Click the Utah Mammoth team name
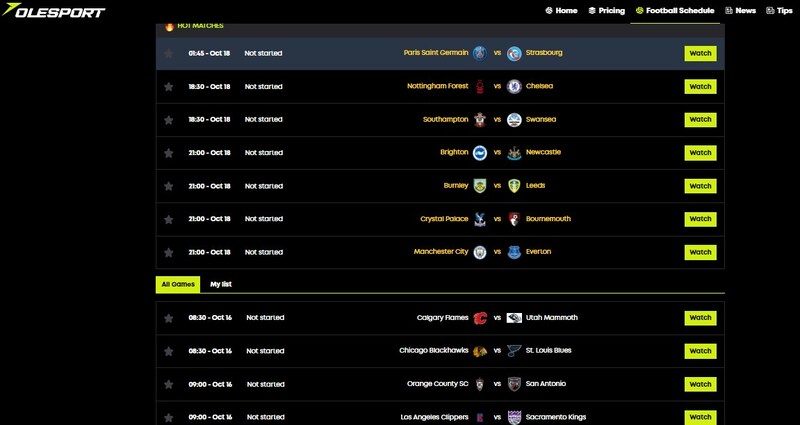The image size is (800, 425). pyautogui.click(x=551, y=318)
